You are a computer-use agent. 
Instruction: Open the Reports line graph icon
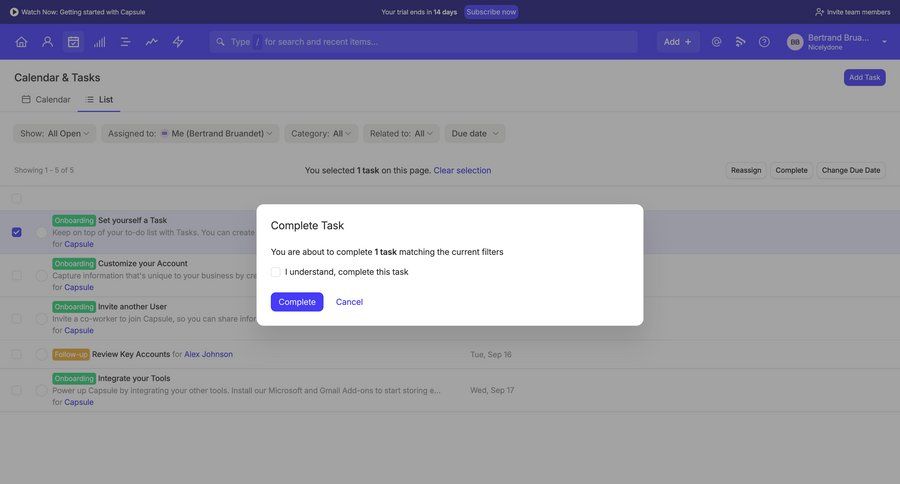(151, 42)
